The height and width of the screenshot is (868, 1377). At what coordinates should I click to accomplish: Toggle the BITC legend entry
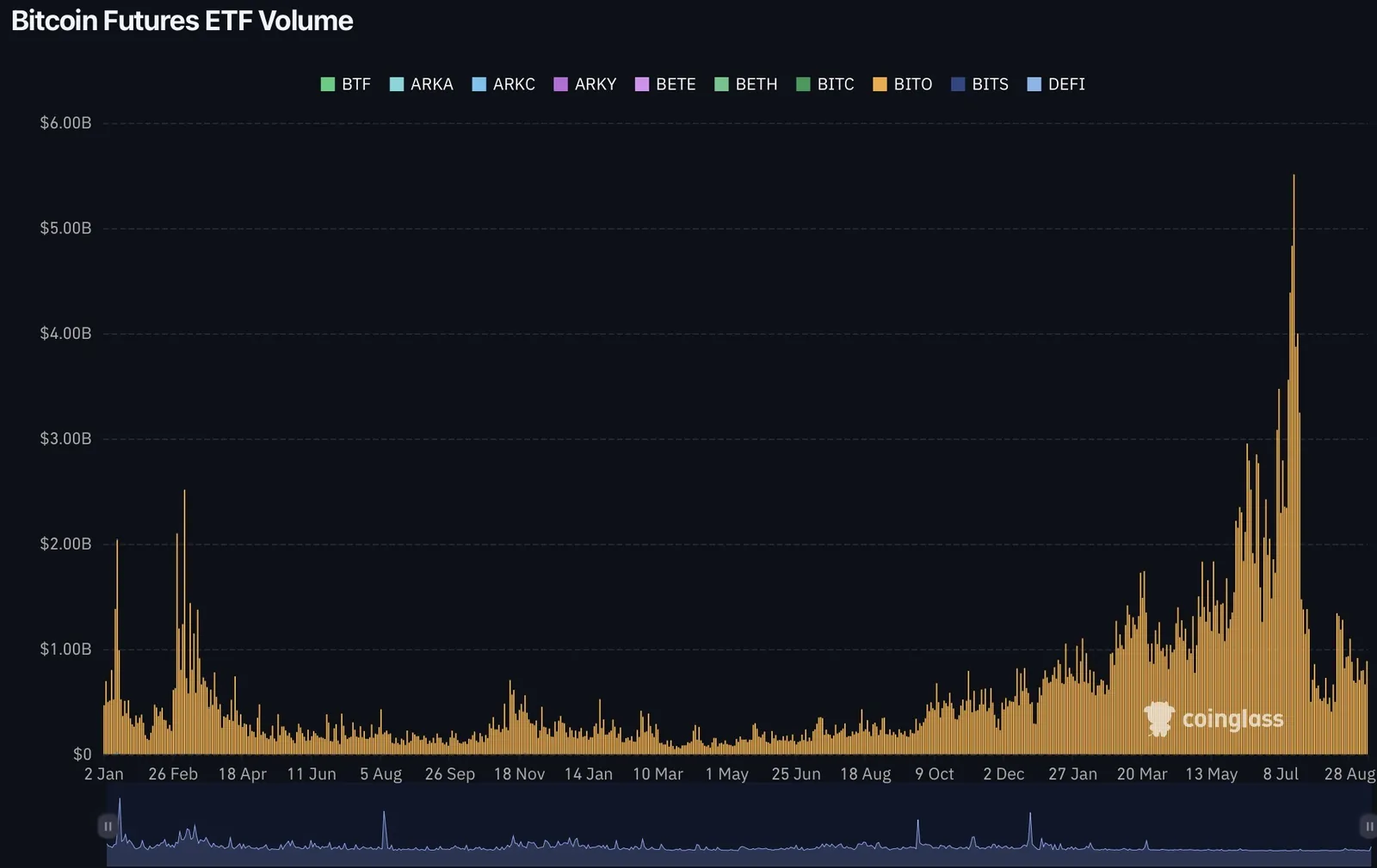pos(825,84)
